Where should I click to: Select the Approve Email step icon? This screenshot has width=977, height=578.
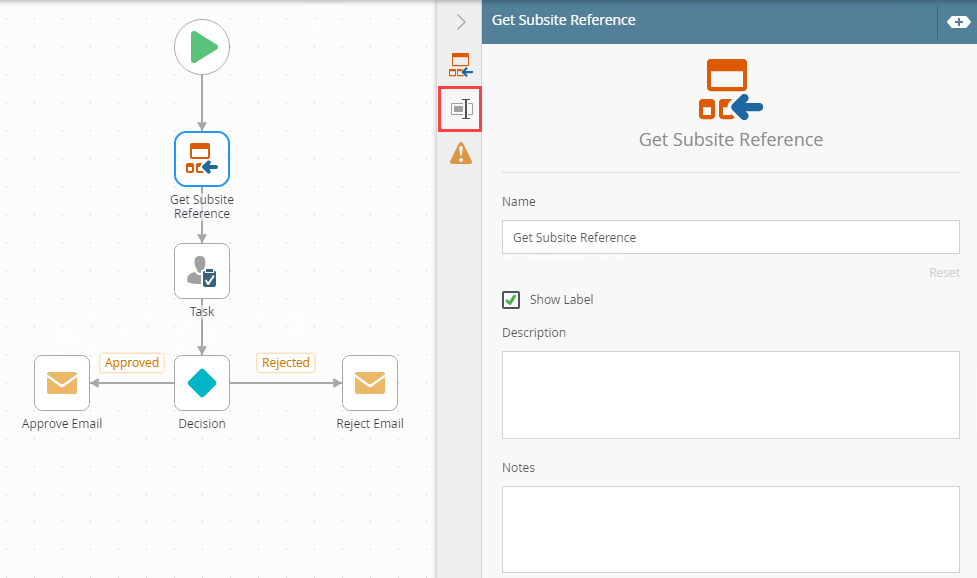click(x=62, y=383)
